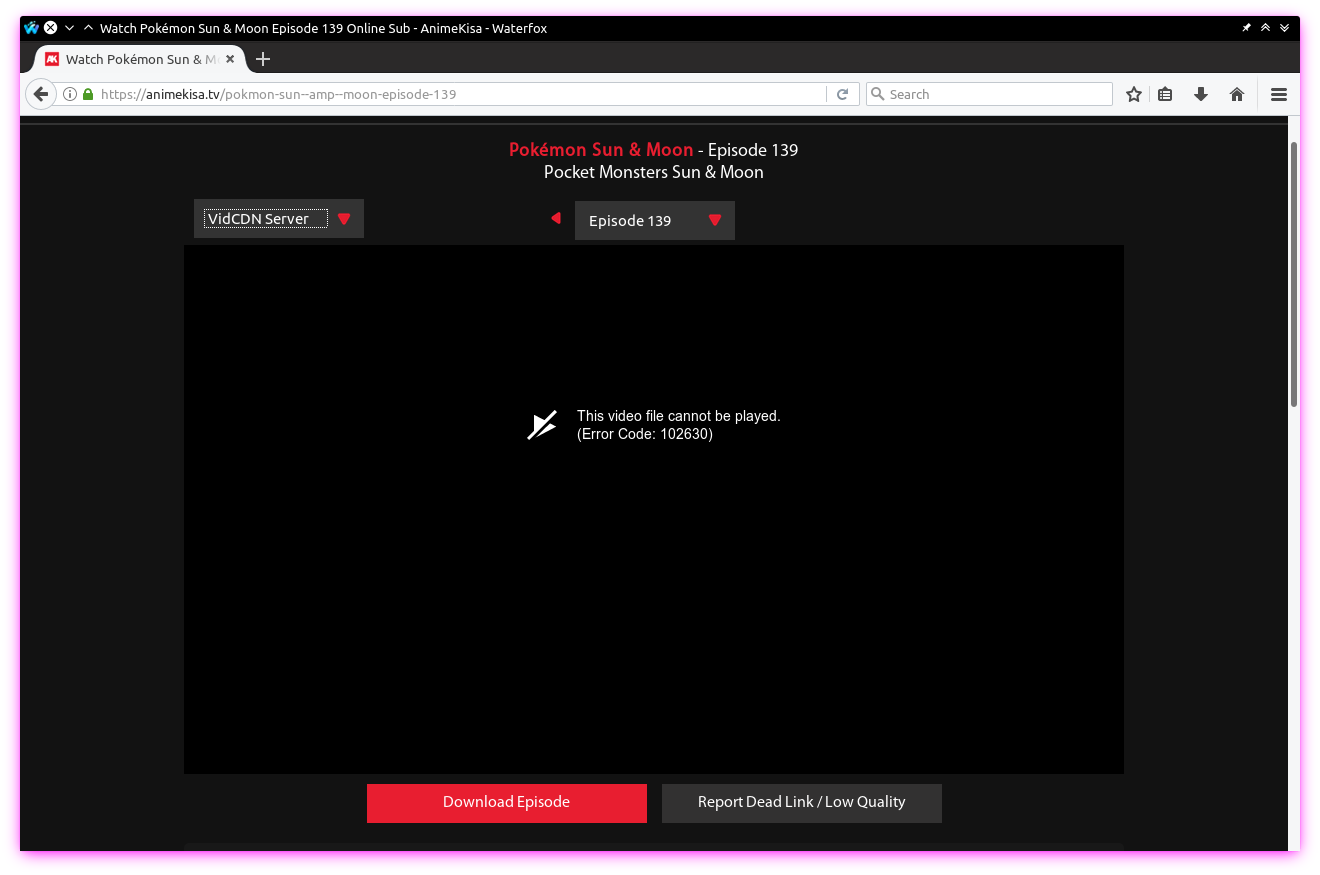Image resolution: width=1320 pixels, height=875 pixels.
Task: Show bookmarks list icon in toolbar
Action: (1165, 94)
